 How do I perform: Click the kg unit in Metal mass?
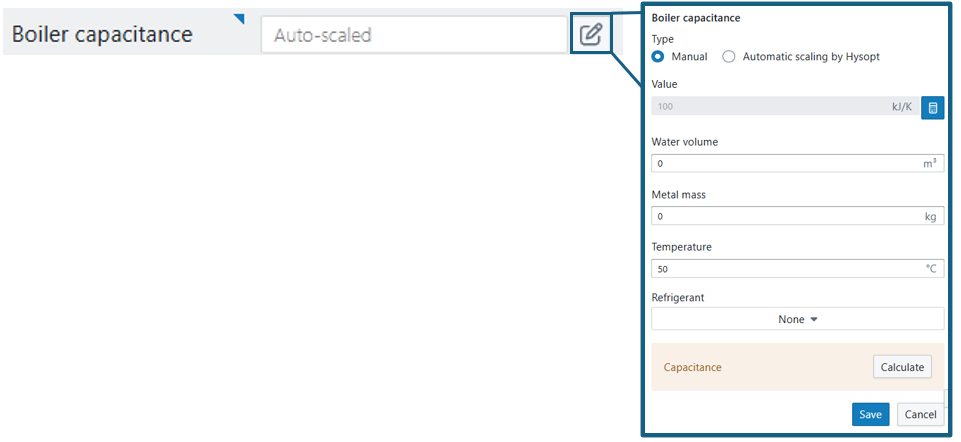(931, 216)
